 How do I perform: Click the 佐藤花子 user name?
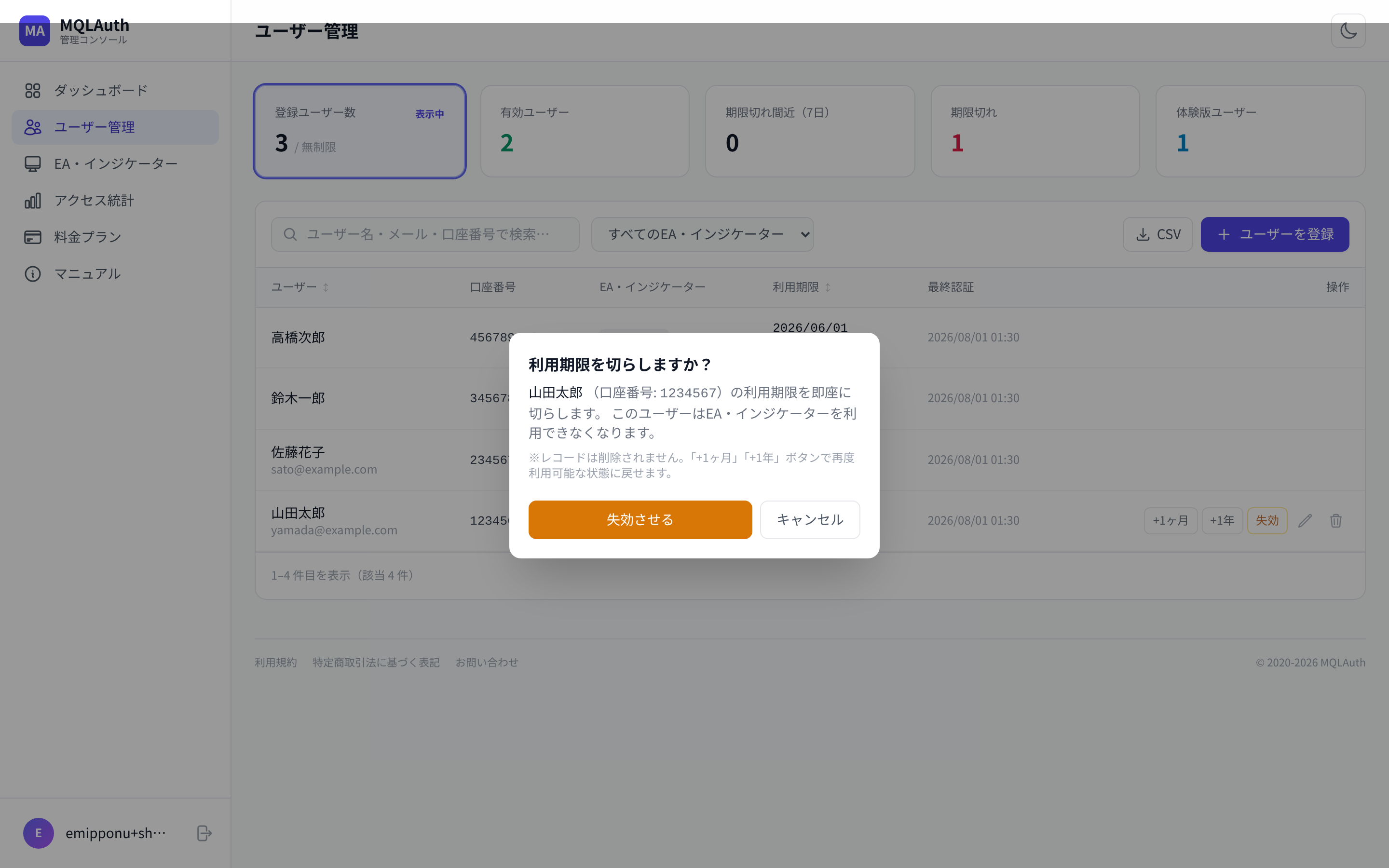298,452
